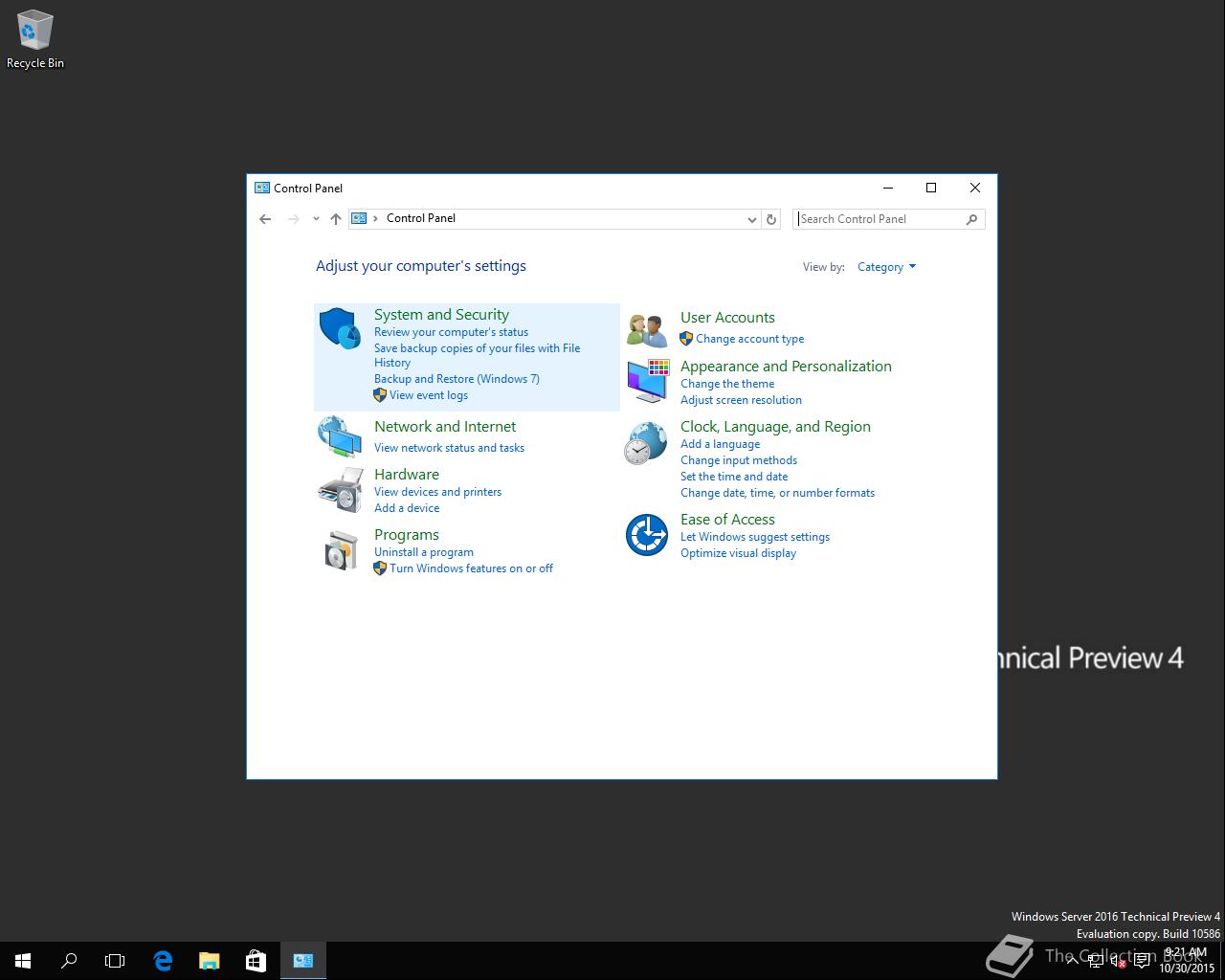Click the search magnifier icon in Control Panel
This screenshot has width=1225, height=980.
point(971,219)
